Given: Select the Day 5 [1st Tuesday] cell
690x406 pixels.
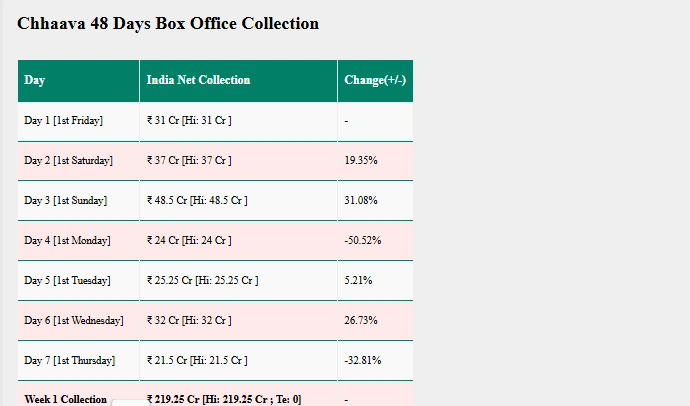Looking at the screenshot, I should click(x=78, y=281).
